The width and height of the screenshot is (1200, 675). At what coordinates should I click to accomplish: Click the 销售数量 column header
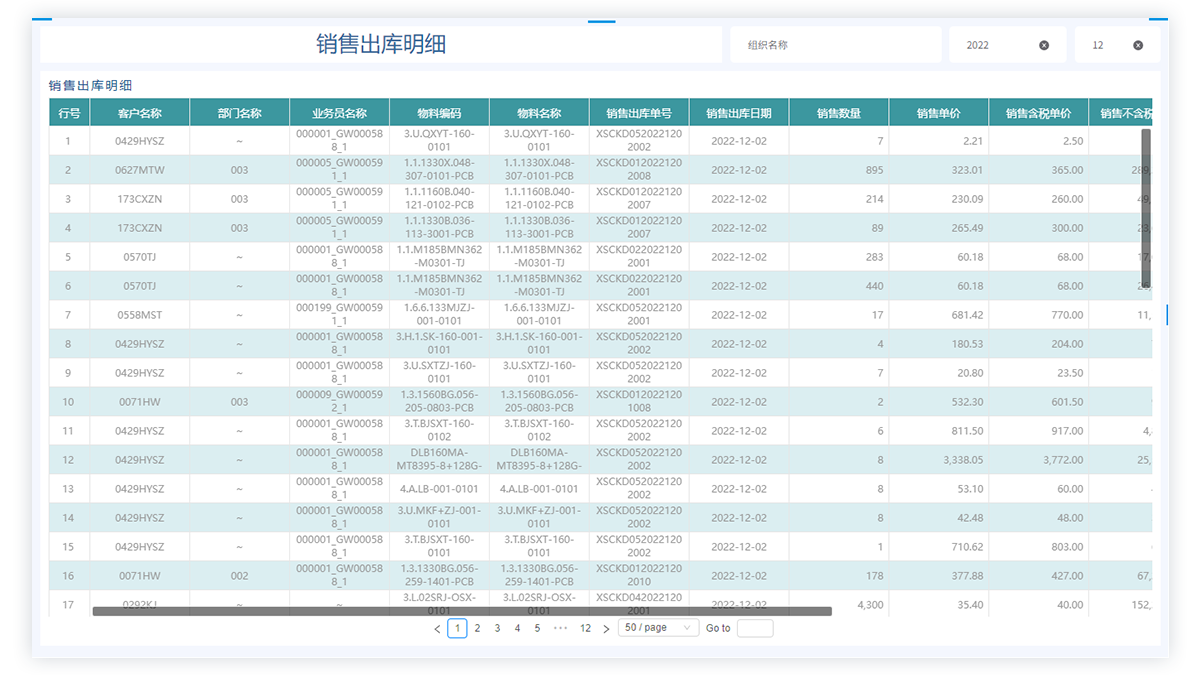pos(839,113)
